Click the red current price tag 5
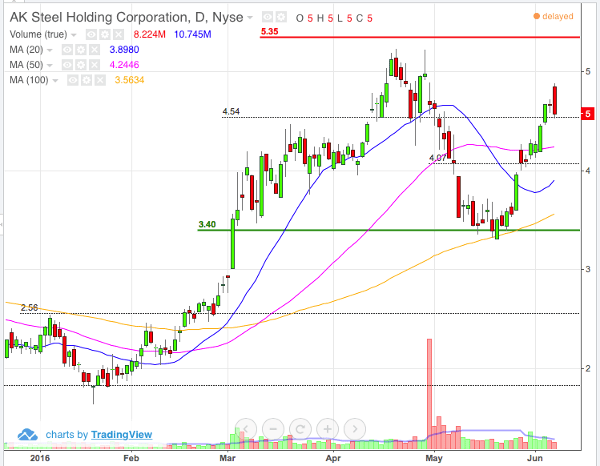This screenshot has height=466, width=600. [x=587, y=114]
